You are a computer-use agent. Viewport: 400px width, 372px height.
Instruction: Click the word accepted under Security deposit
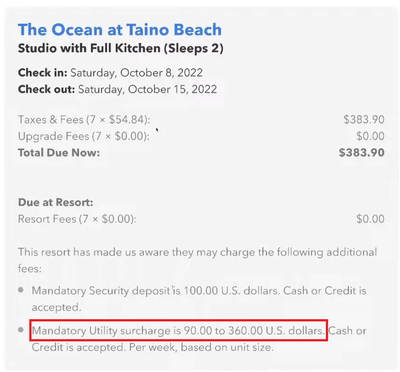click(56, 307)
